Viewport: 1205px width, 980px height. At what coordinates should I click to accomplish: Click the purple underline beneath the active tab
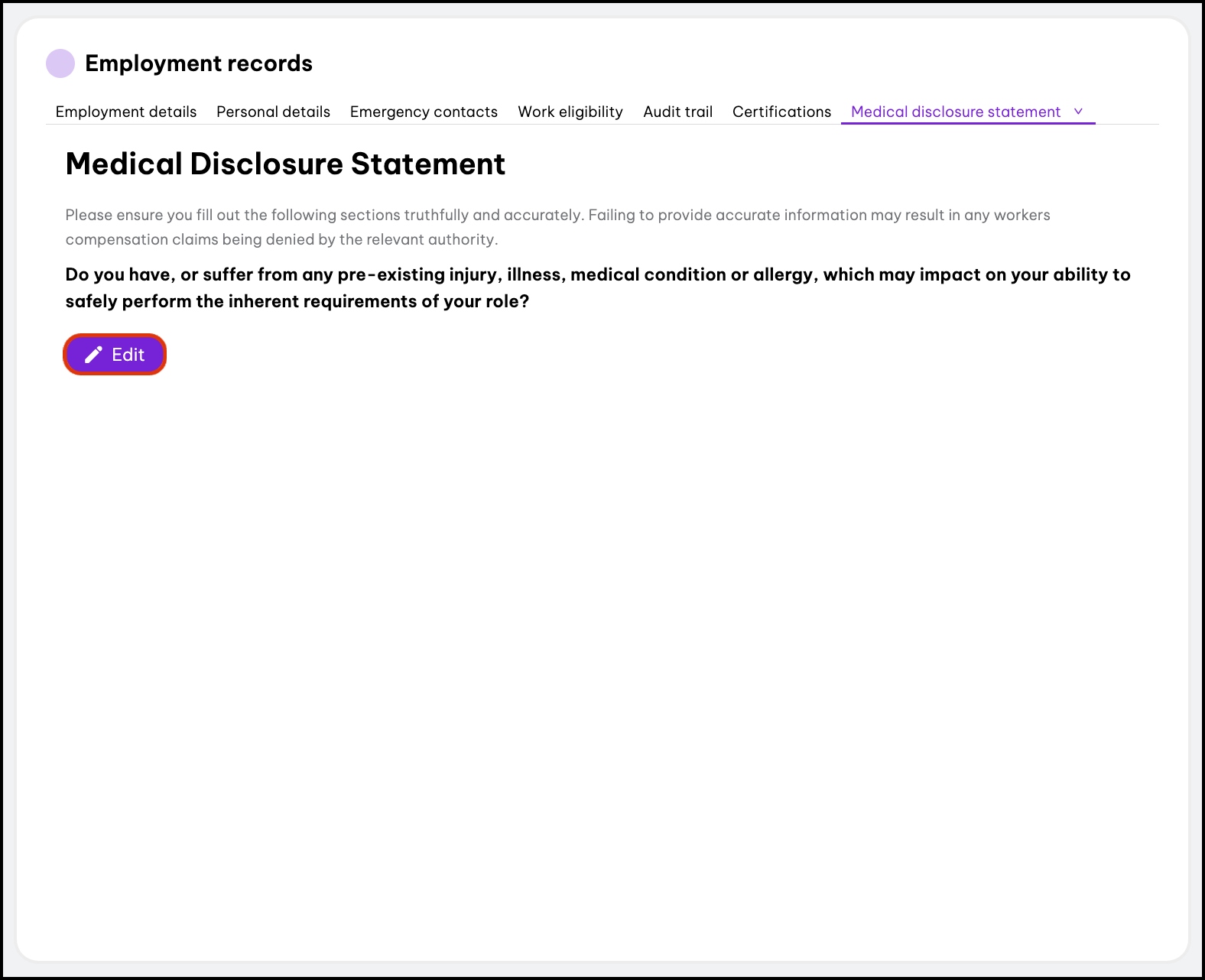[967, 122]
